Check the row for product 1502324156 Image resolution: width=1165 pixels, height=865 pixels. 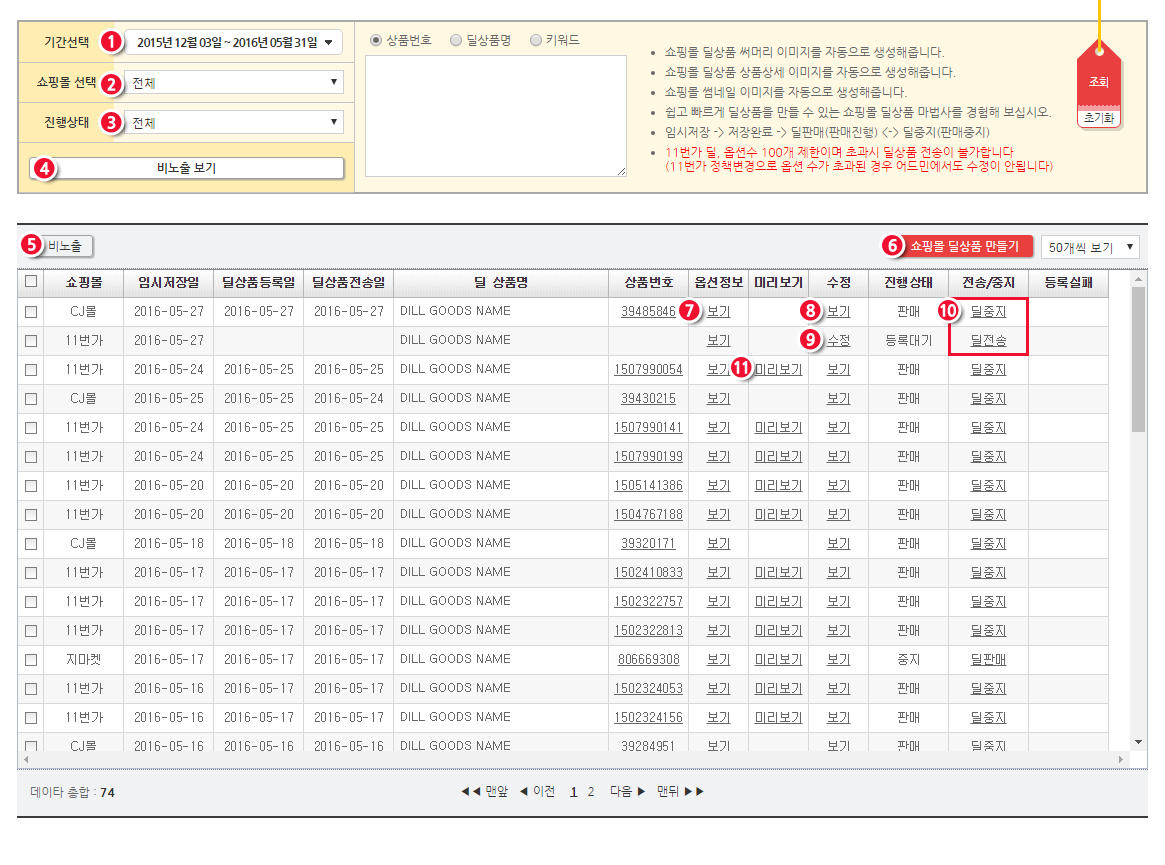coord(30,718)
